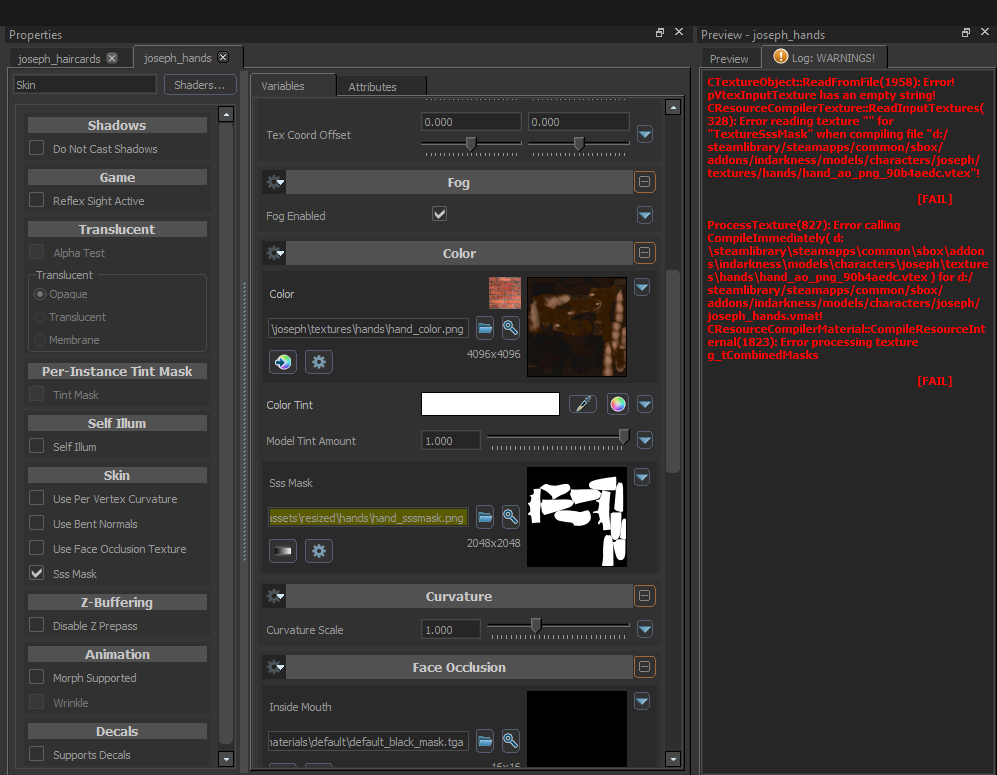Image resolution: width=997 pixels, height=775 pixels.
Task: Open the Shaders... button
Action: tap(200, 84)
